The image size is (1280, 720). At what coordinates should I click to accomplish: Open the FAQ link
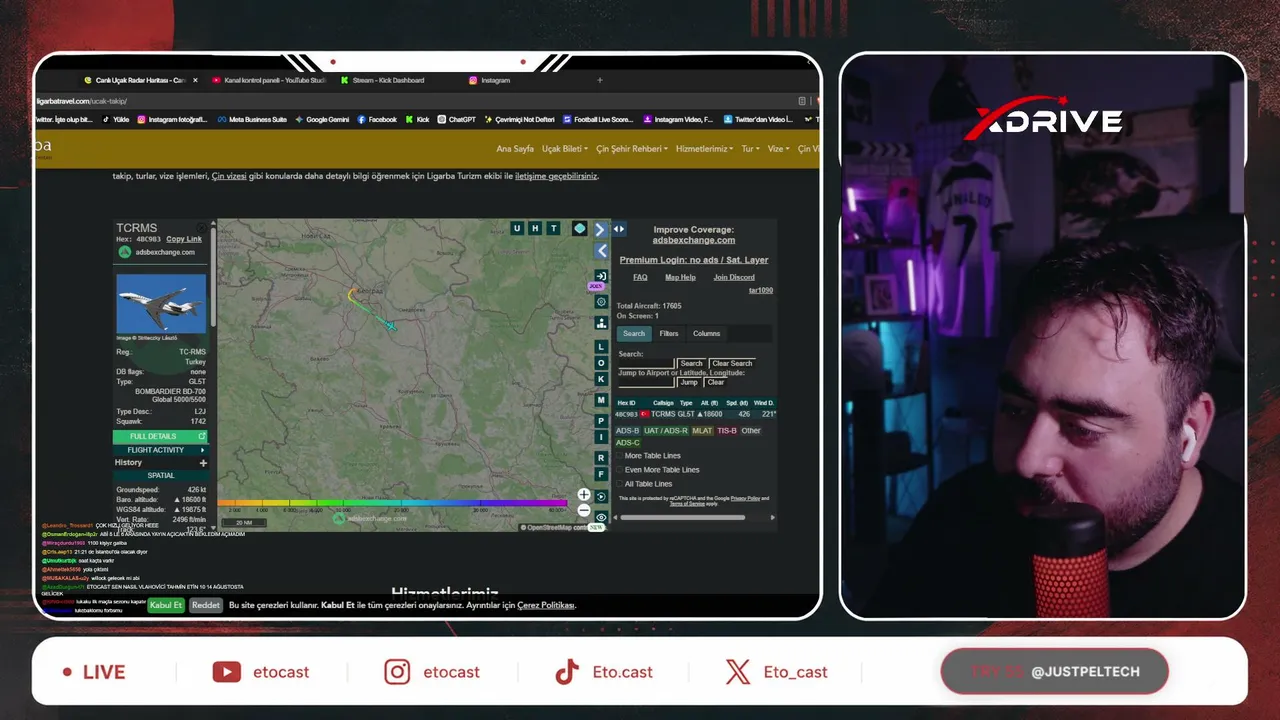(640, 277)
